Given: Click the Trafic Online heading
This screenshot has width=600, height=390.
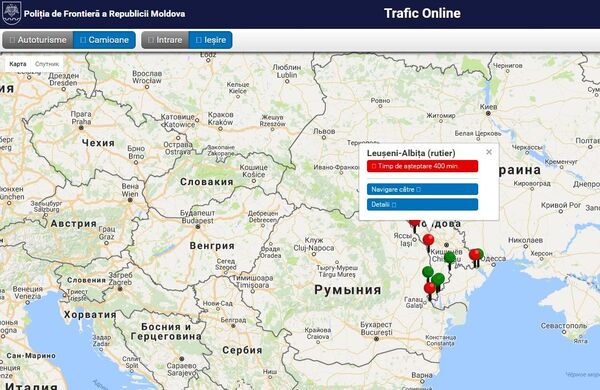Looking at the screenshot, I should point(422,13).
